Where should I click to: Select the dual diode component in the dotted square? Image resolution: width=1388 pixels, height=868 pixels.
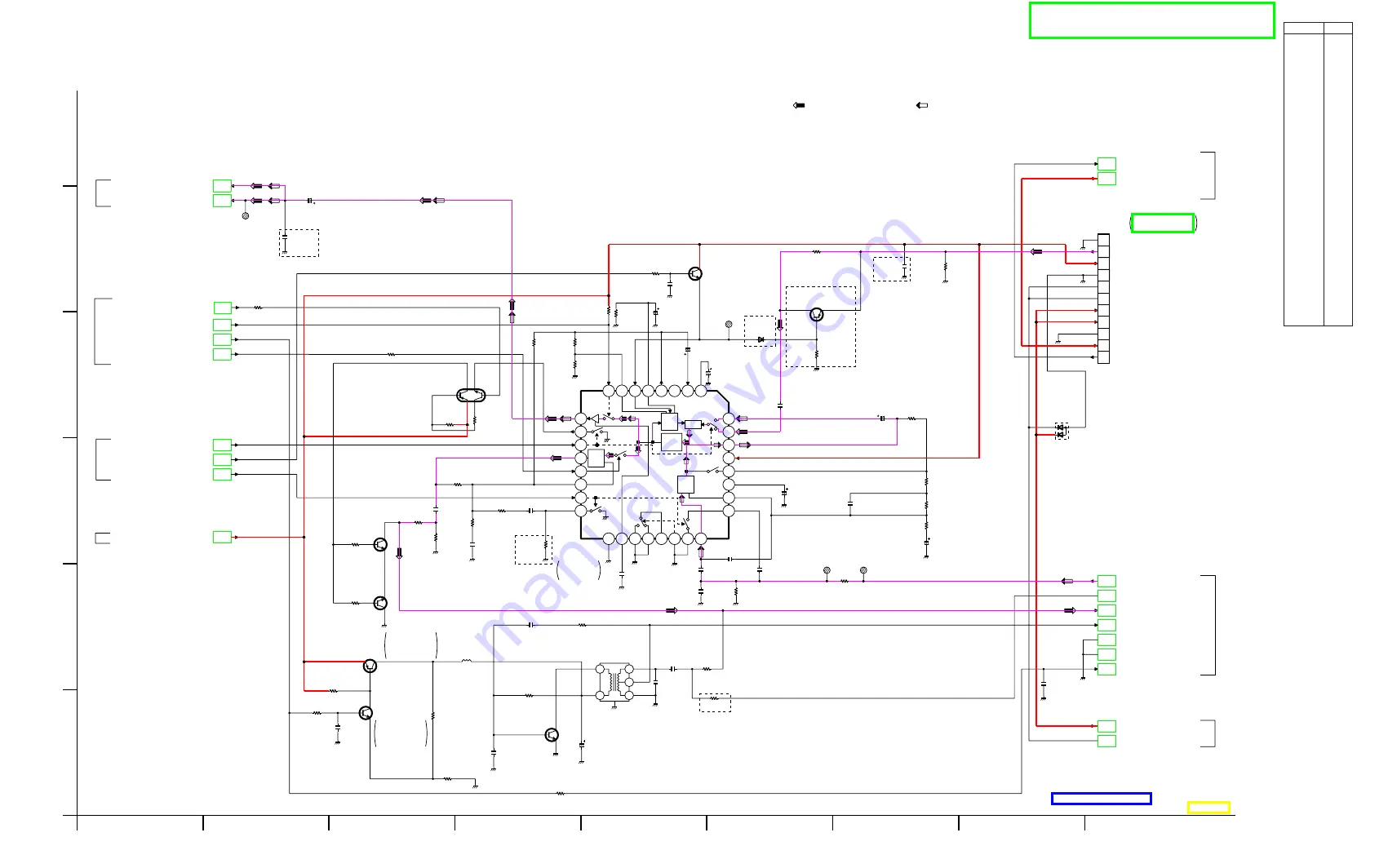(1062, 431)
